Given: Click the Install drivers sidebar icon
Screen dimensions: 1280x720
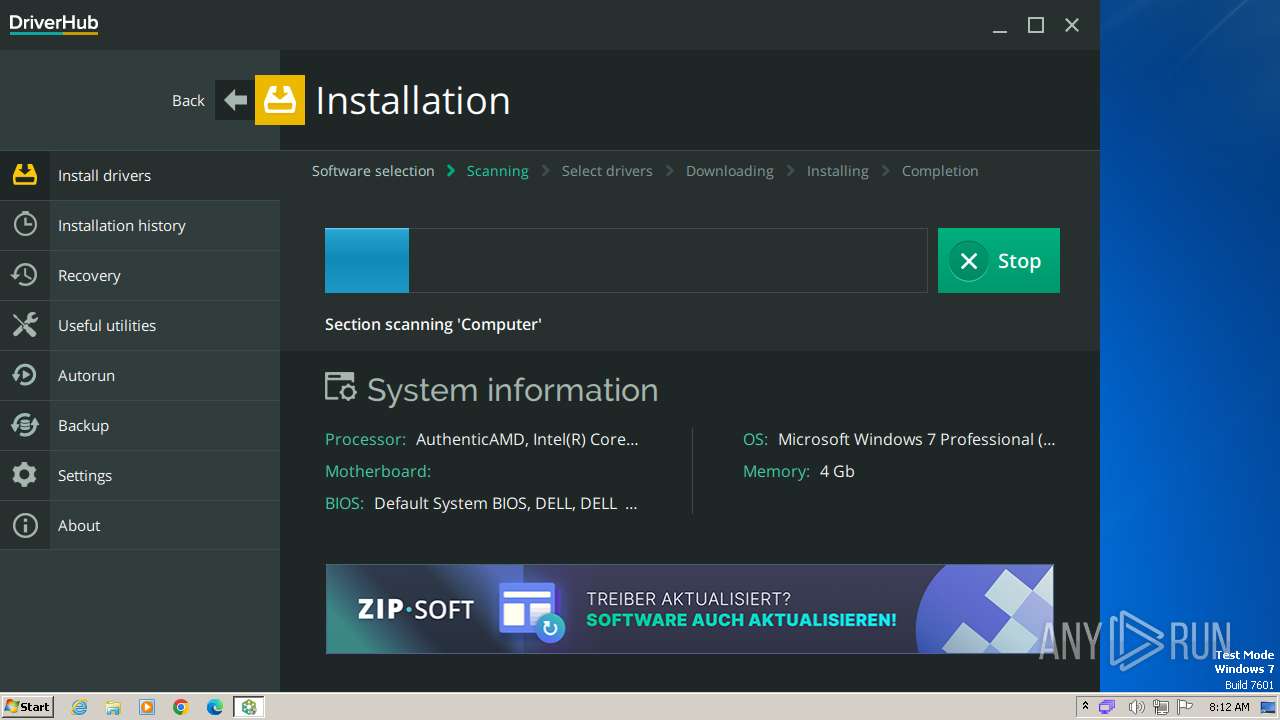Looking at the screenshot, I should point(25,175).
